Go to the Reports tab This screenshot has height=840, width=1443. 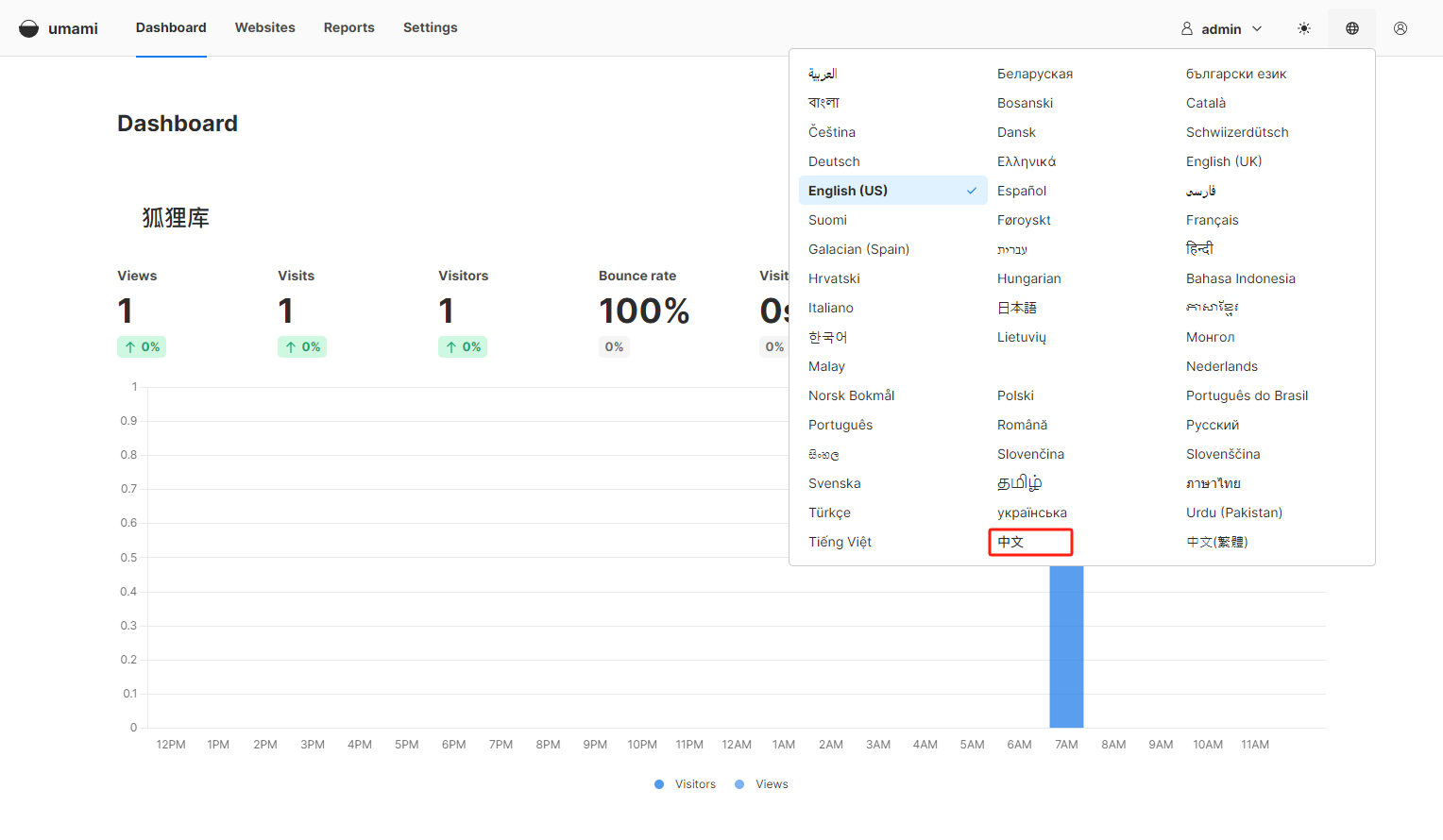coord(348,27)
